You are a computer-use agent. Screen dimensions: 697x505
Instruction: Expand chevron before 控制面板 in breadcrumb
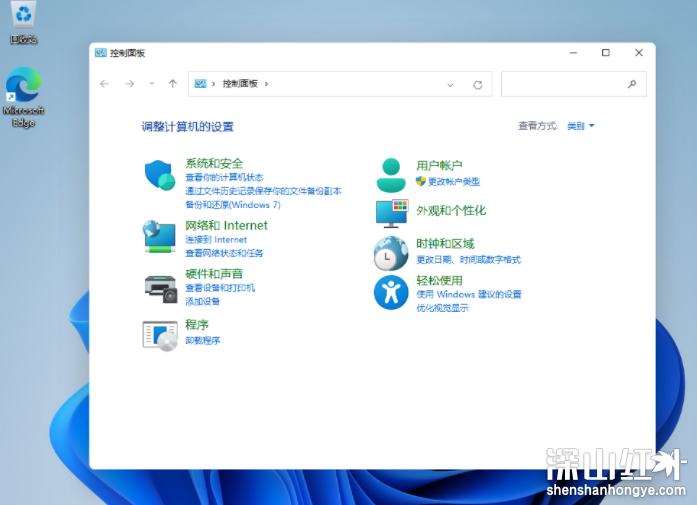(x=213, y=84)
